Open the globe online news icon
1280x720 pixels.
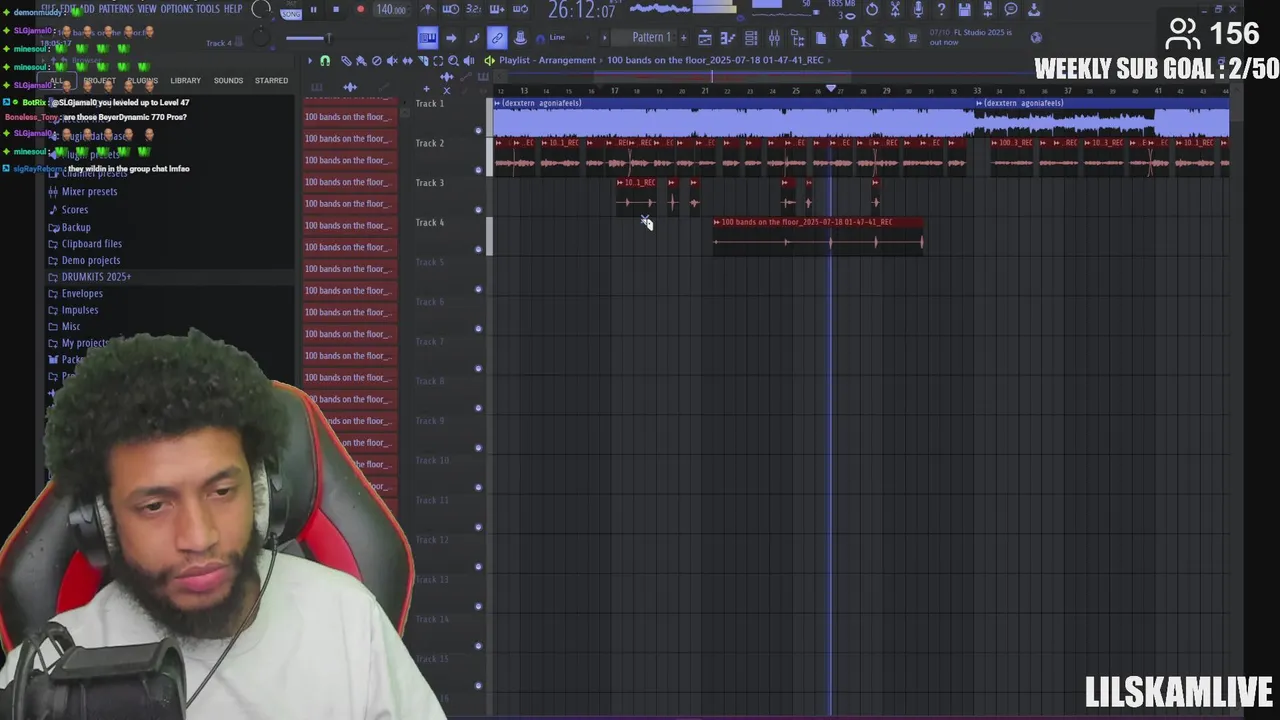coord(1037,38)
